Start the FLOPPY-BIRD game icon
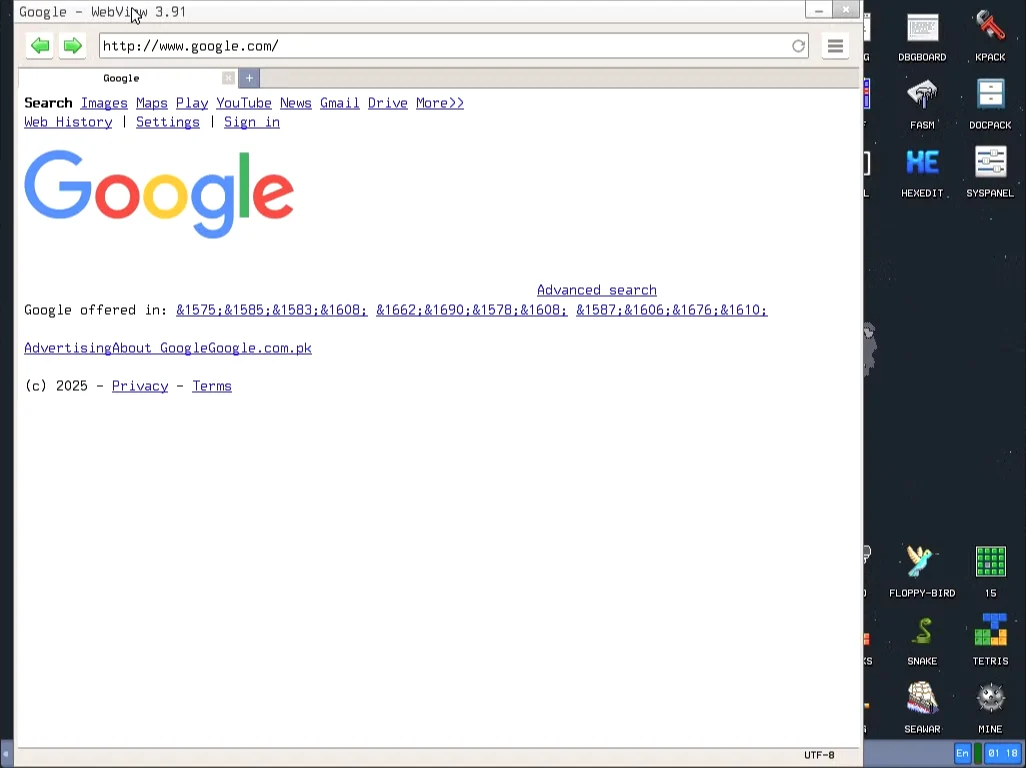Viewport: 1026px width, 768px height. pos(922,572)
